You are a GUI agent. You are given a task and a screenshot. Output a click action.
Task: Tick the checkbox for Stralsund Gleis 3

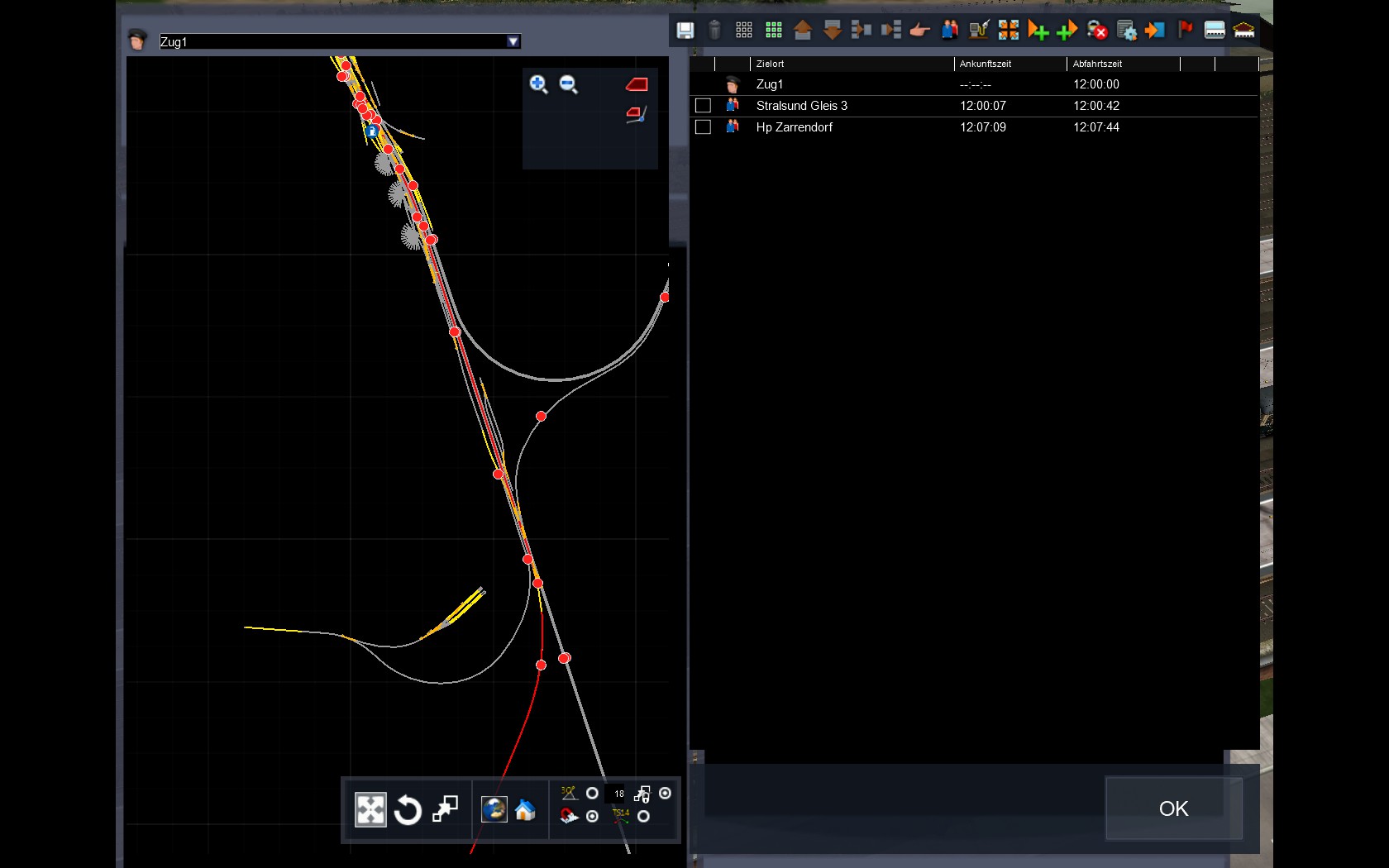tap(703, 106)
